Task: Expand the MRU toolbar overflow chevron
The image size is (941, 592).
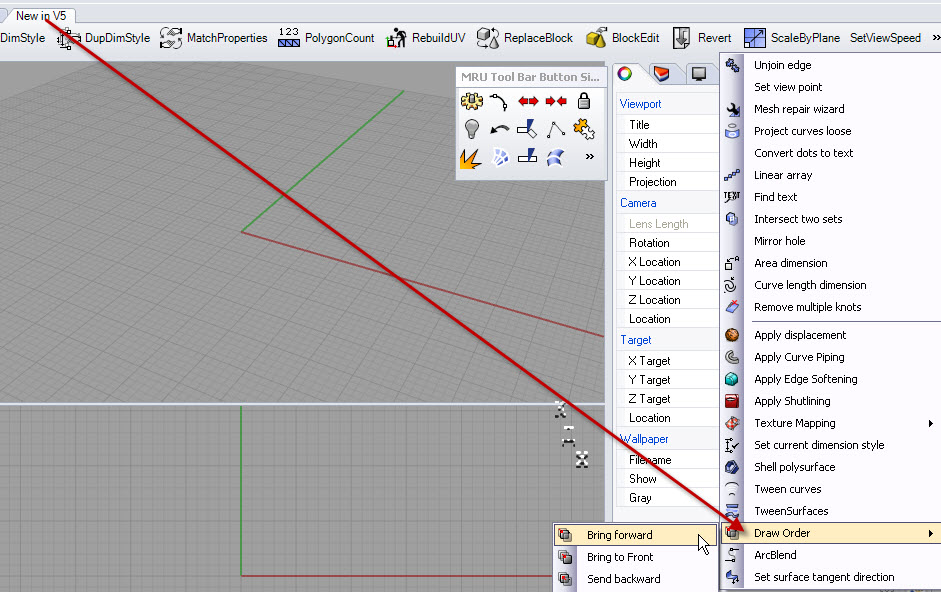Action: [590, 157]
